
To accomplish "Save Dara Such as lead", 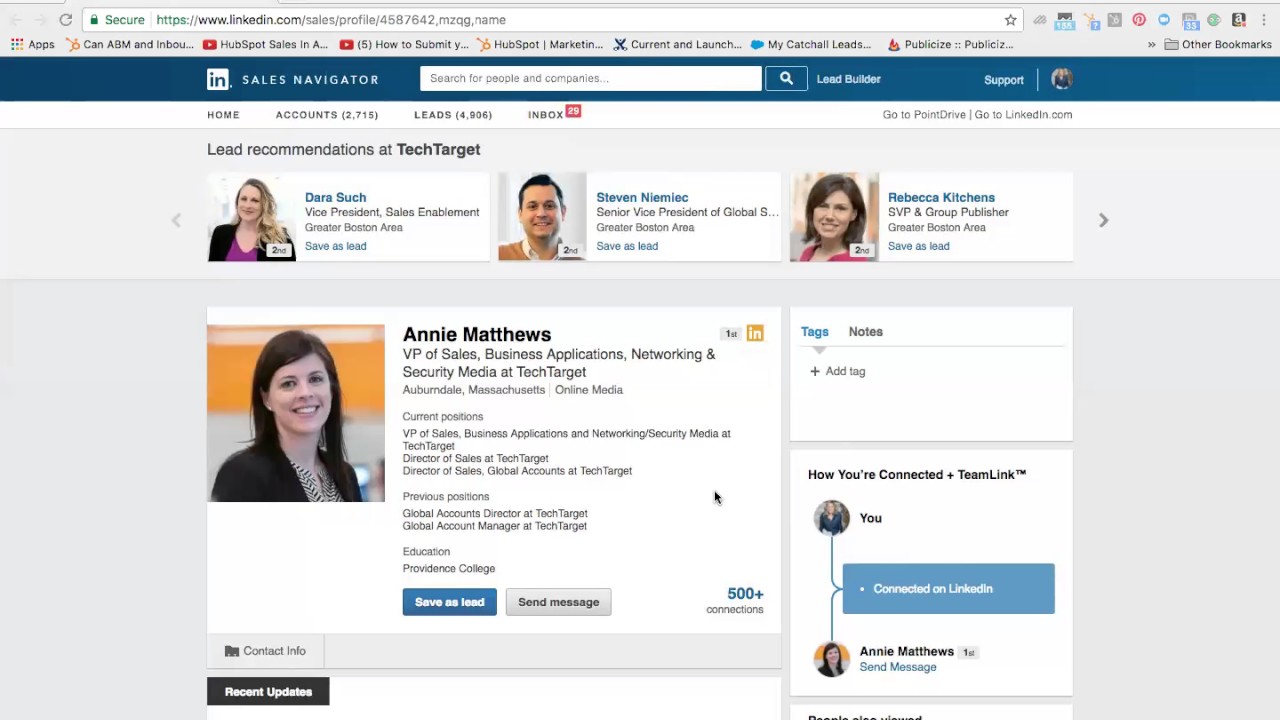I will 335,246.
